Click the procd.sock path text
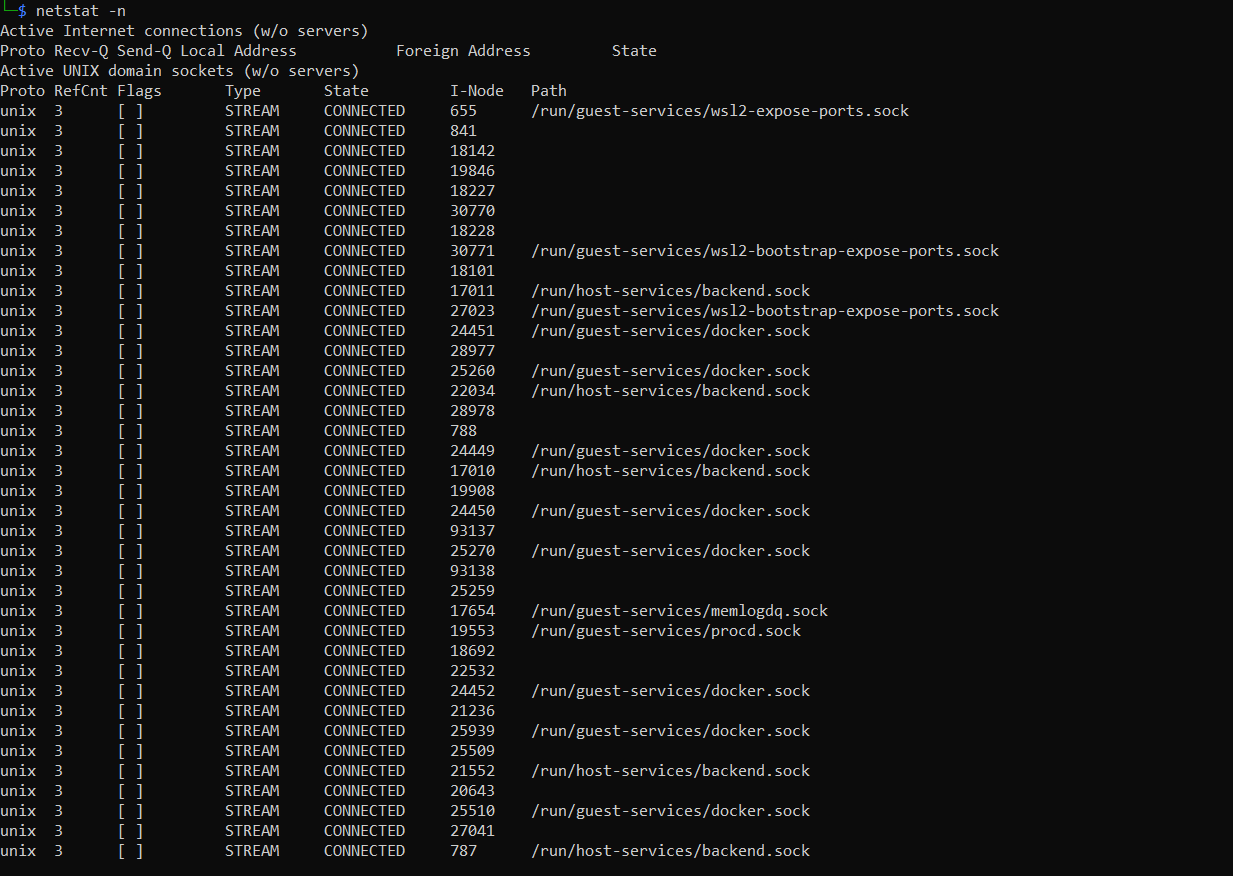 point(665,630)
